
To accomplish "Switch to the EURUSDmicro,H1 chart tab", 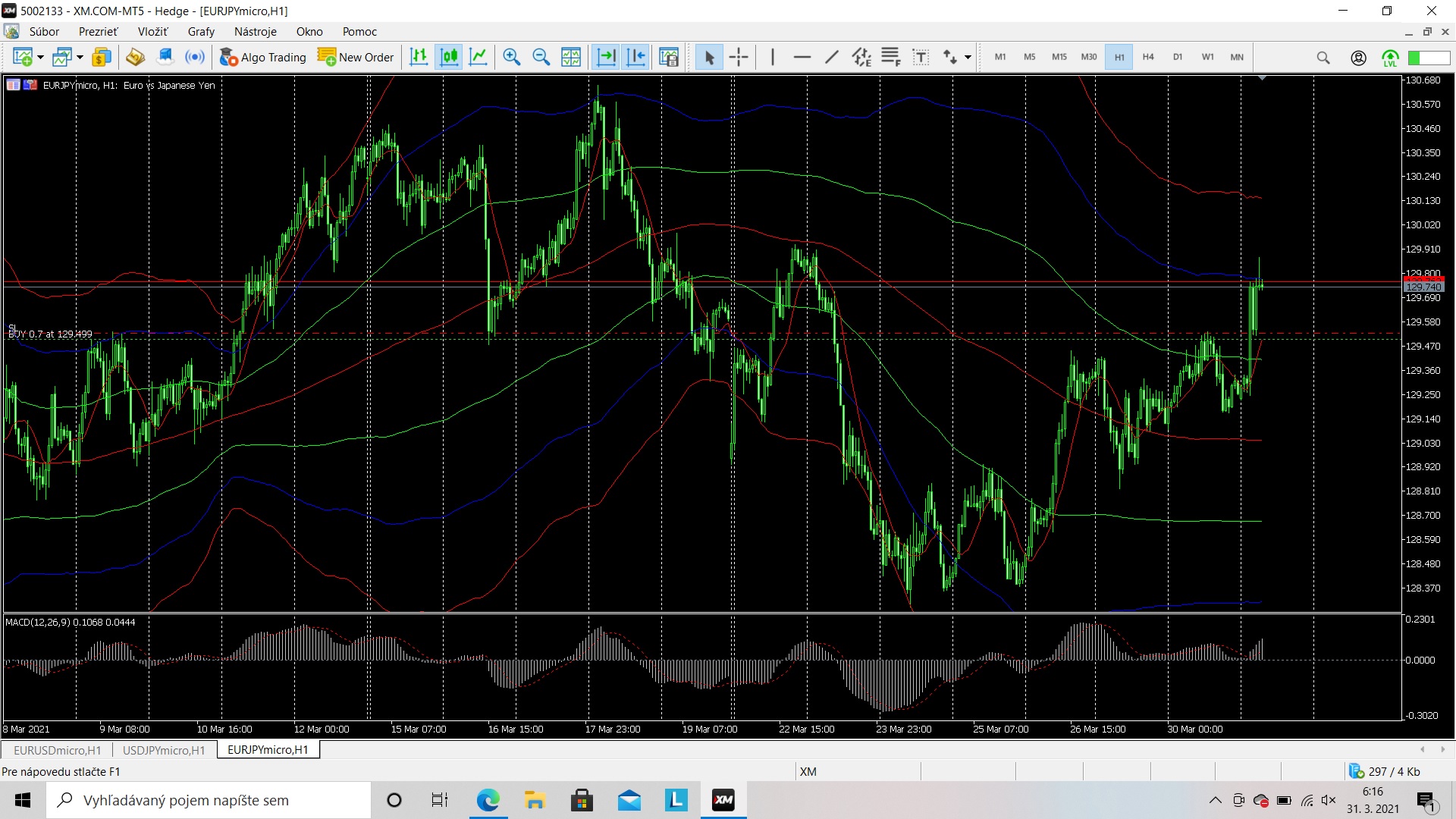I will (57, 750).
